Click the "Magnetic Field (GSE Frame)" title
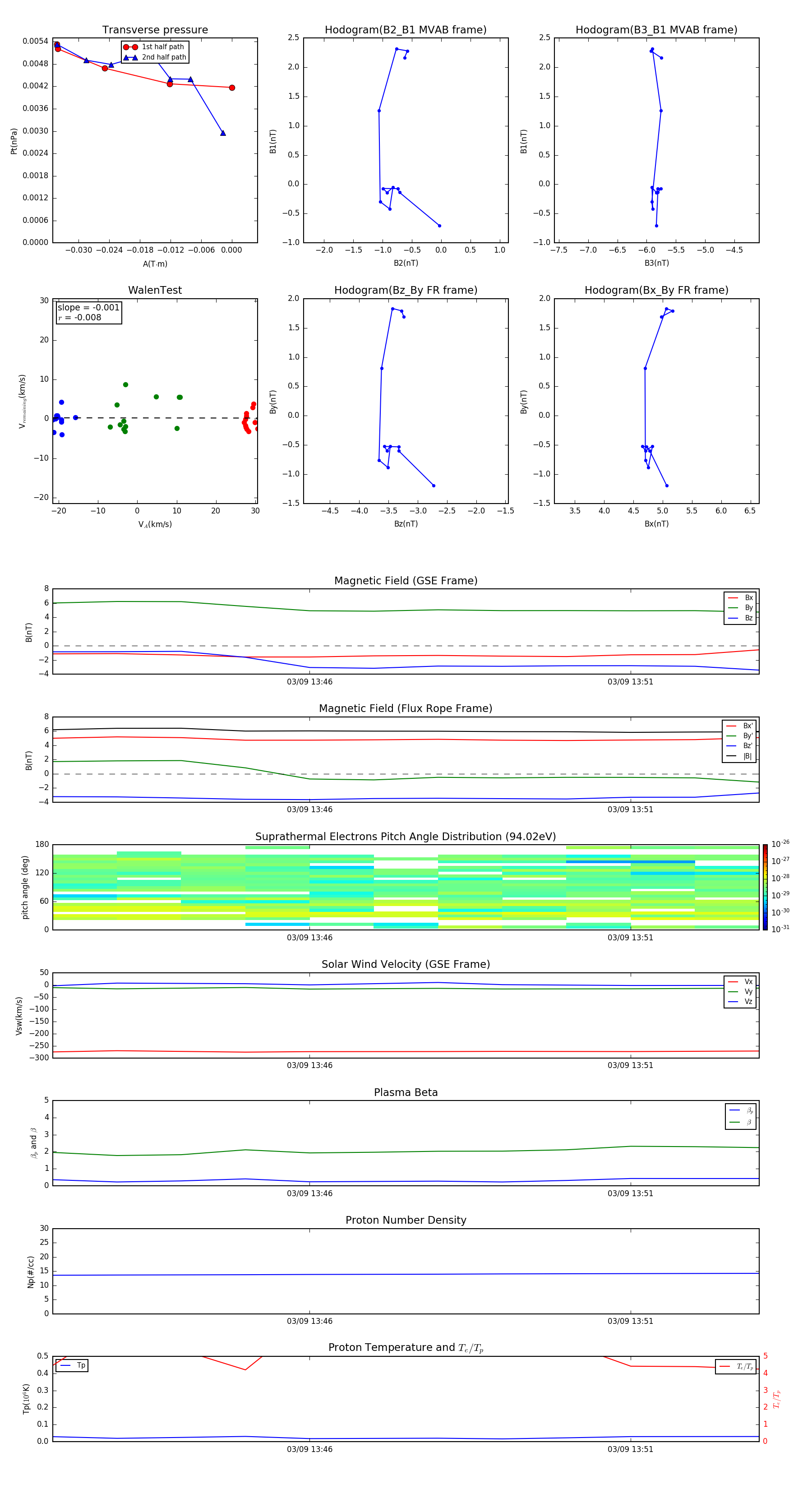 [406, 581]
